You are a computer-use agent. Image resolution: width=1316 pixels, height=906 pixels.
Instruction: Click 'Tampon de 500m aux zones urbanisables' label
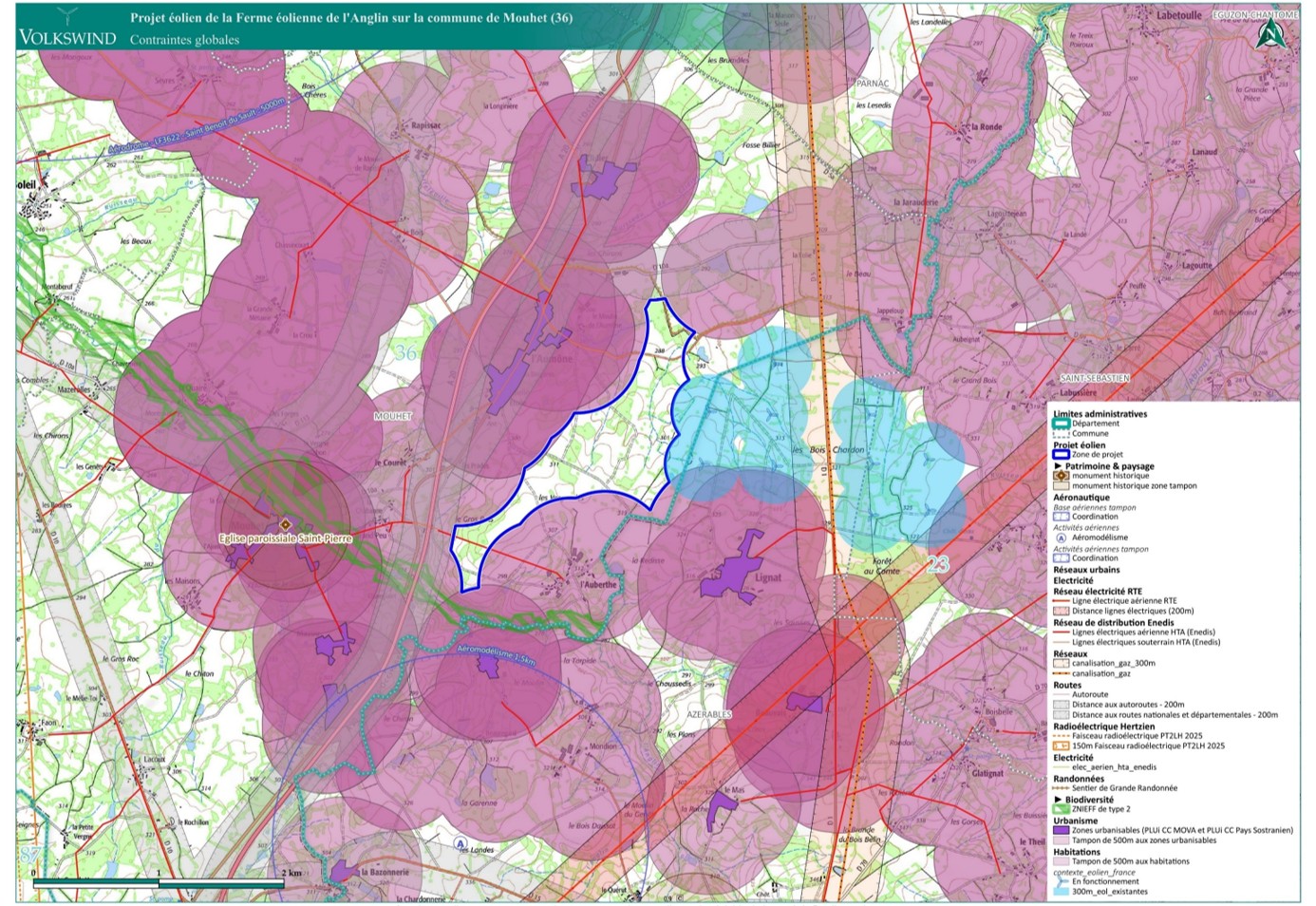point(1144,840)
